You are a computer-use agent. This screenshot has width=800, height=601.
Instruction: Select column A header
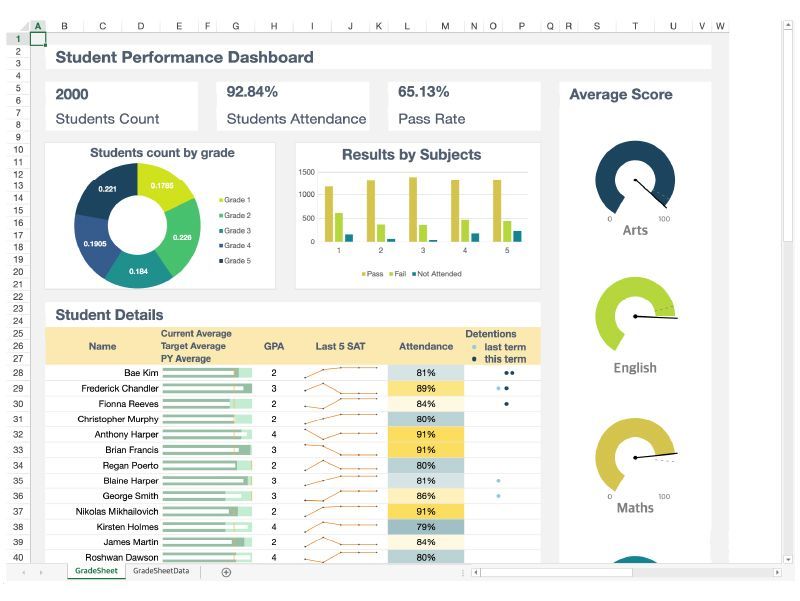click(x=38, y=26)
